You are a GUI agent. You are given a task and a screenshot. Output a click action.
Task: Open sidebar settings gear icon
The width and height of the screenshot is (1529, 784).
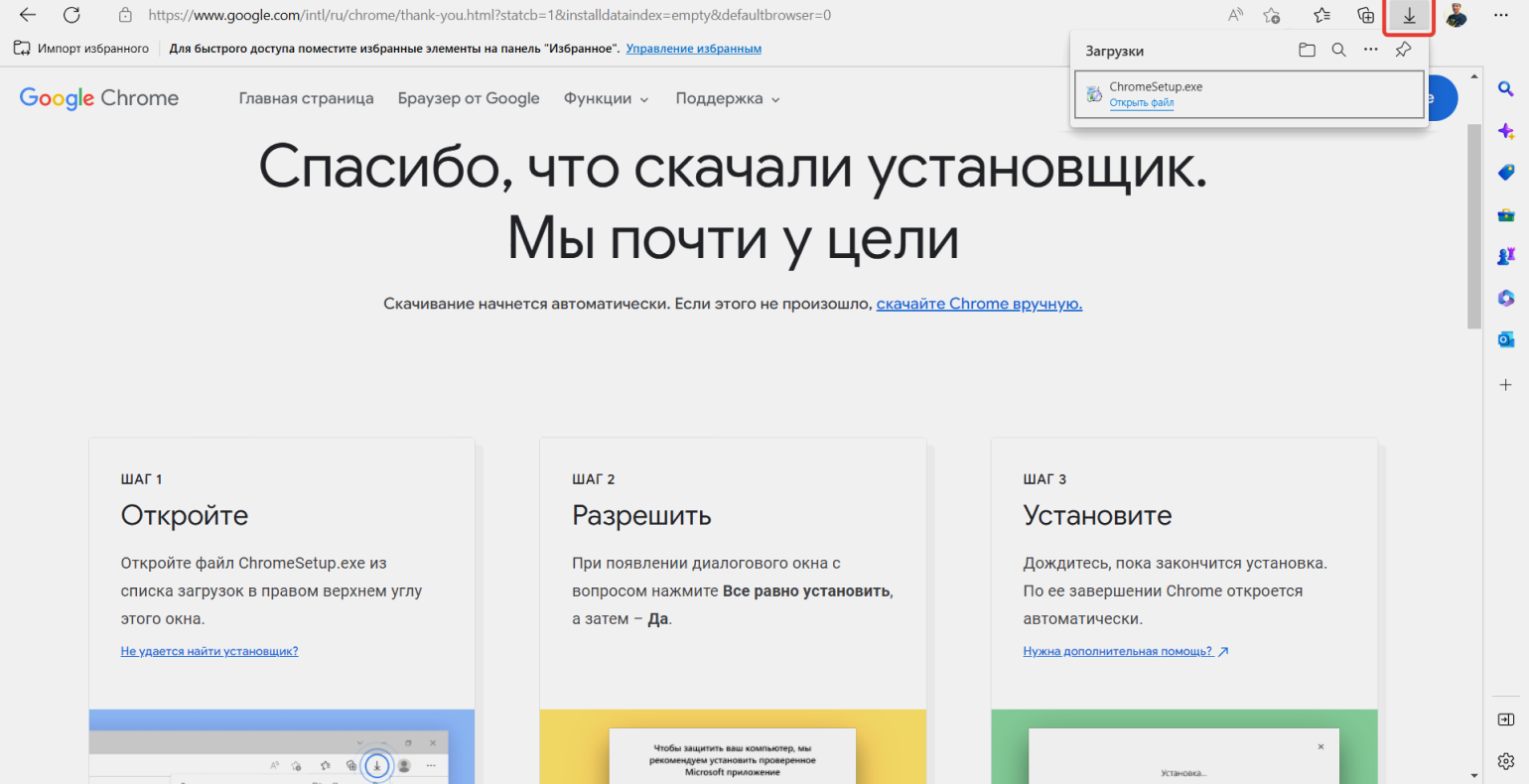[1506, 762]
